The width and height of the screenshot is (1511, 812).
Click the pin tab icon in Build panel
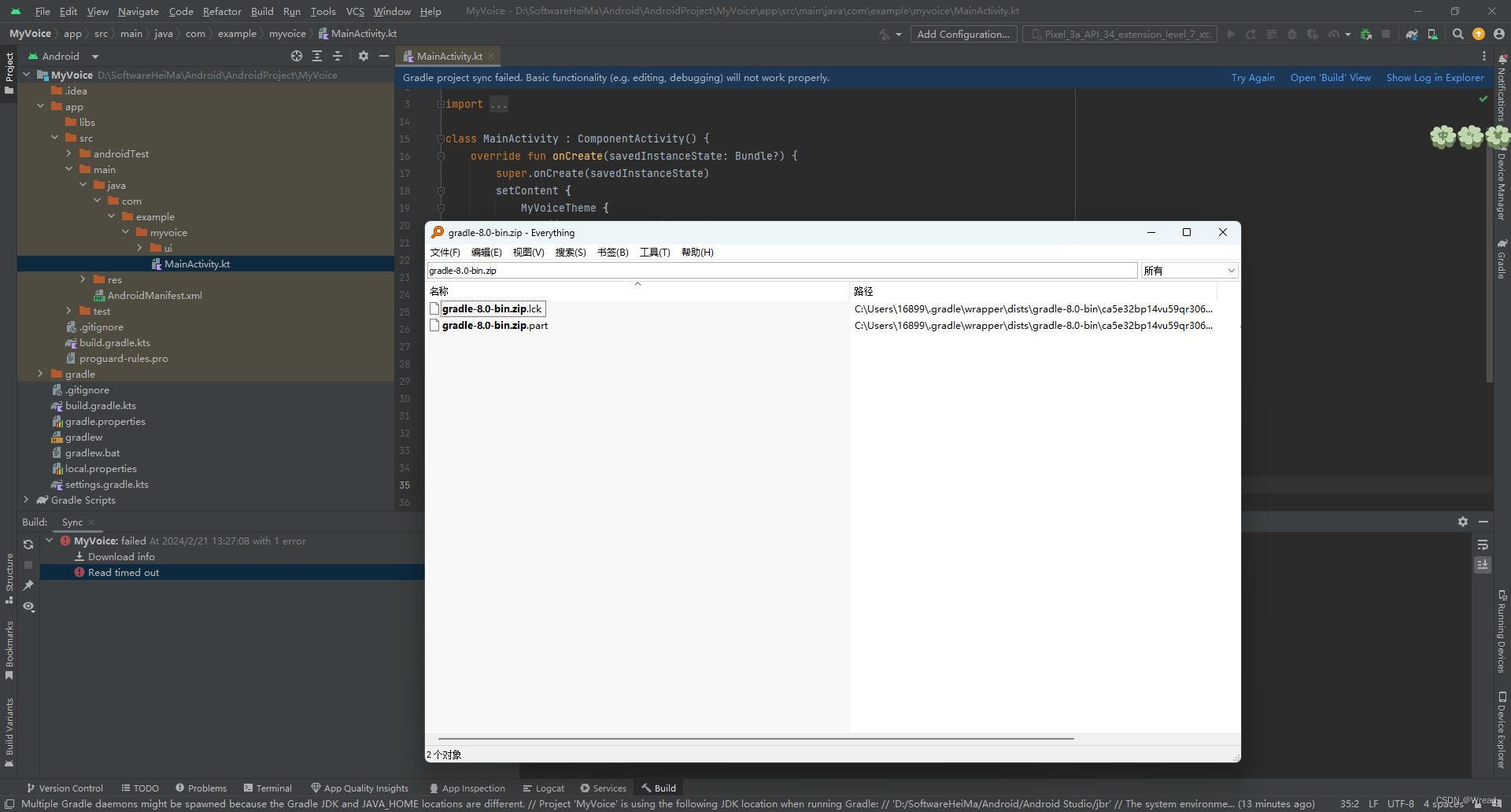point(28,585)
